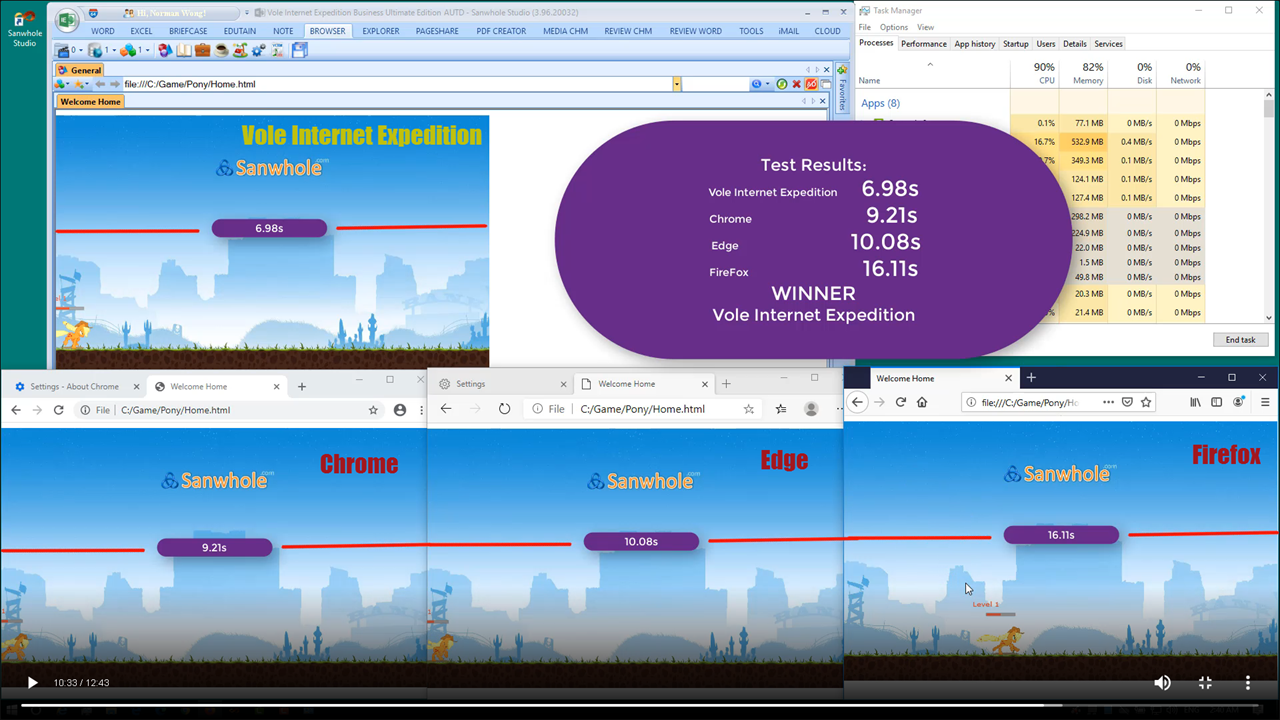Reload the page in Firefox window
Image resolution: width=1280 pixels, height=720 pixels.
point(900,402)
